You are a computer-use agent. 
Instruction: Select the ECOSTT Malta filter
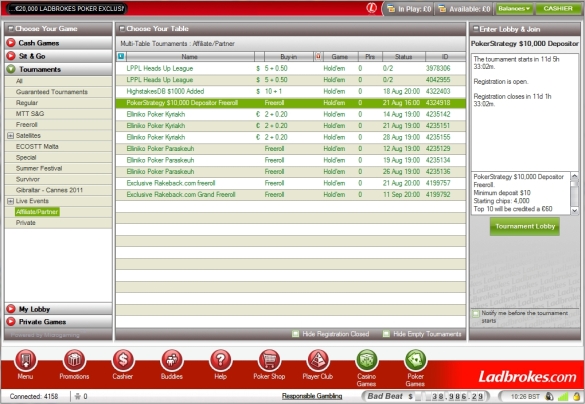point(37,147)
